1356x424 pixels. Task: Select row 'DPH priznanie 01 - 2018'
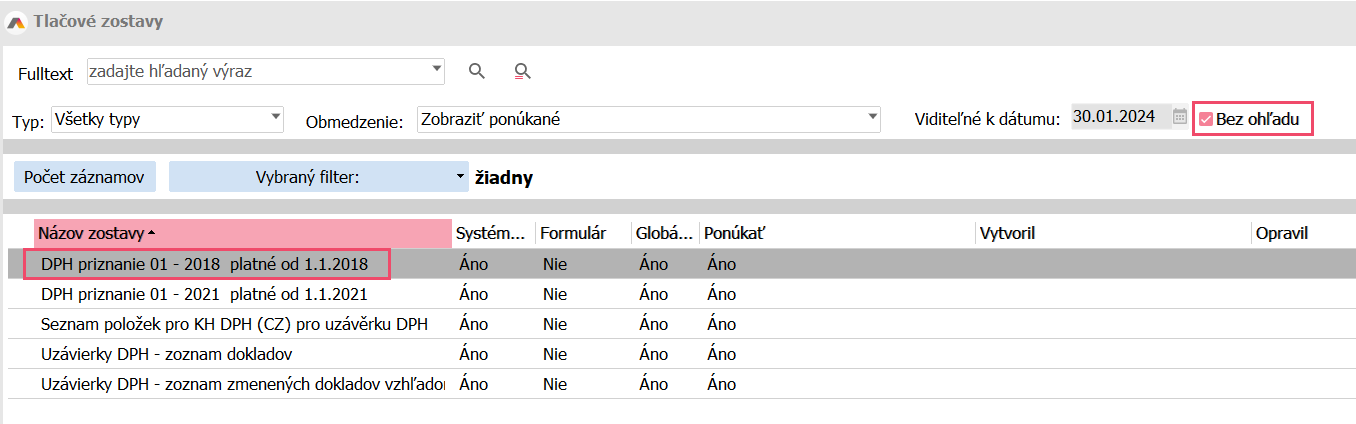(204, 265)
